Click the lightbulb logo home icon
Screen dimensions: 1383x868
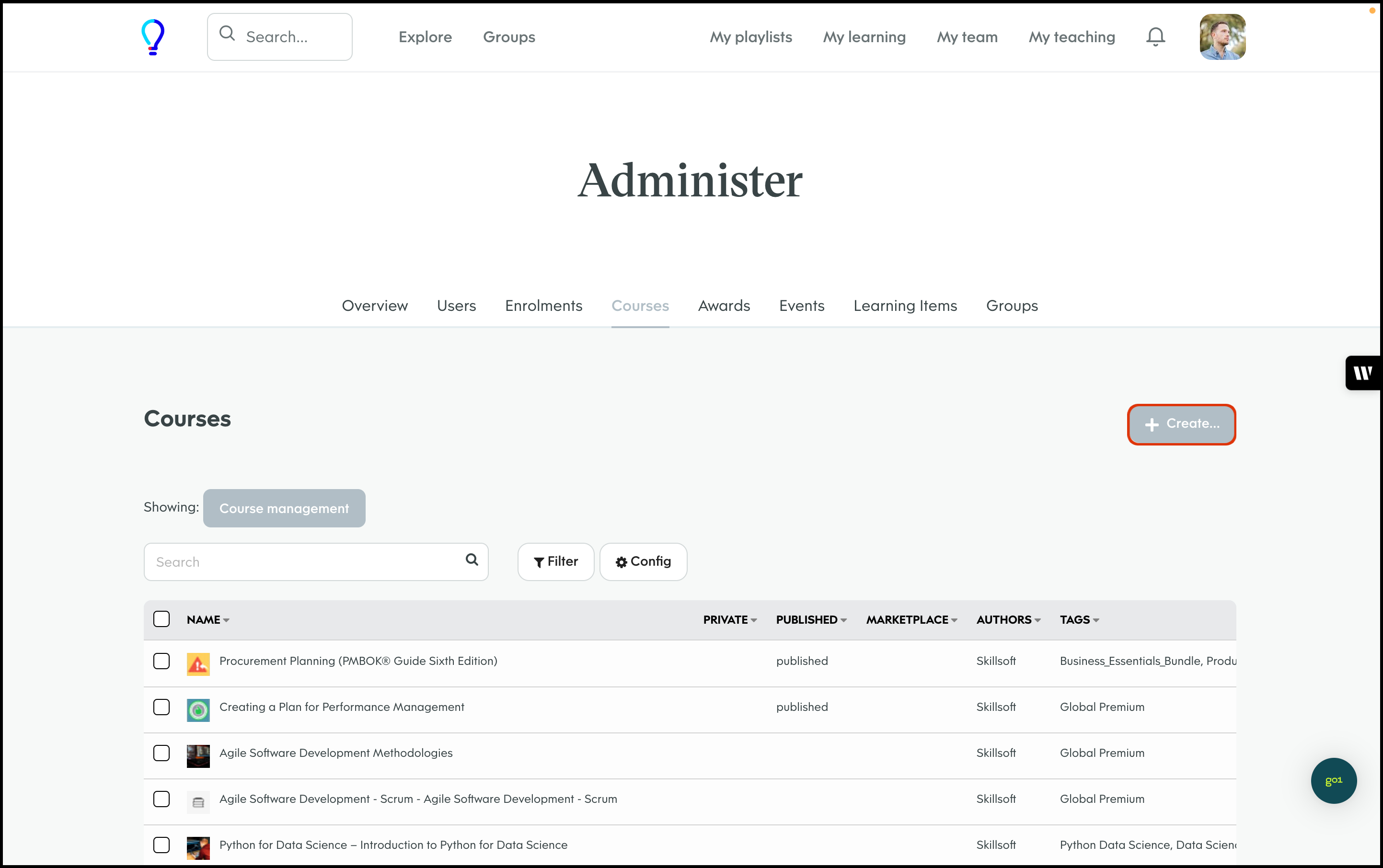[153, 37]
